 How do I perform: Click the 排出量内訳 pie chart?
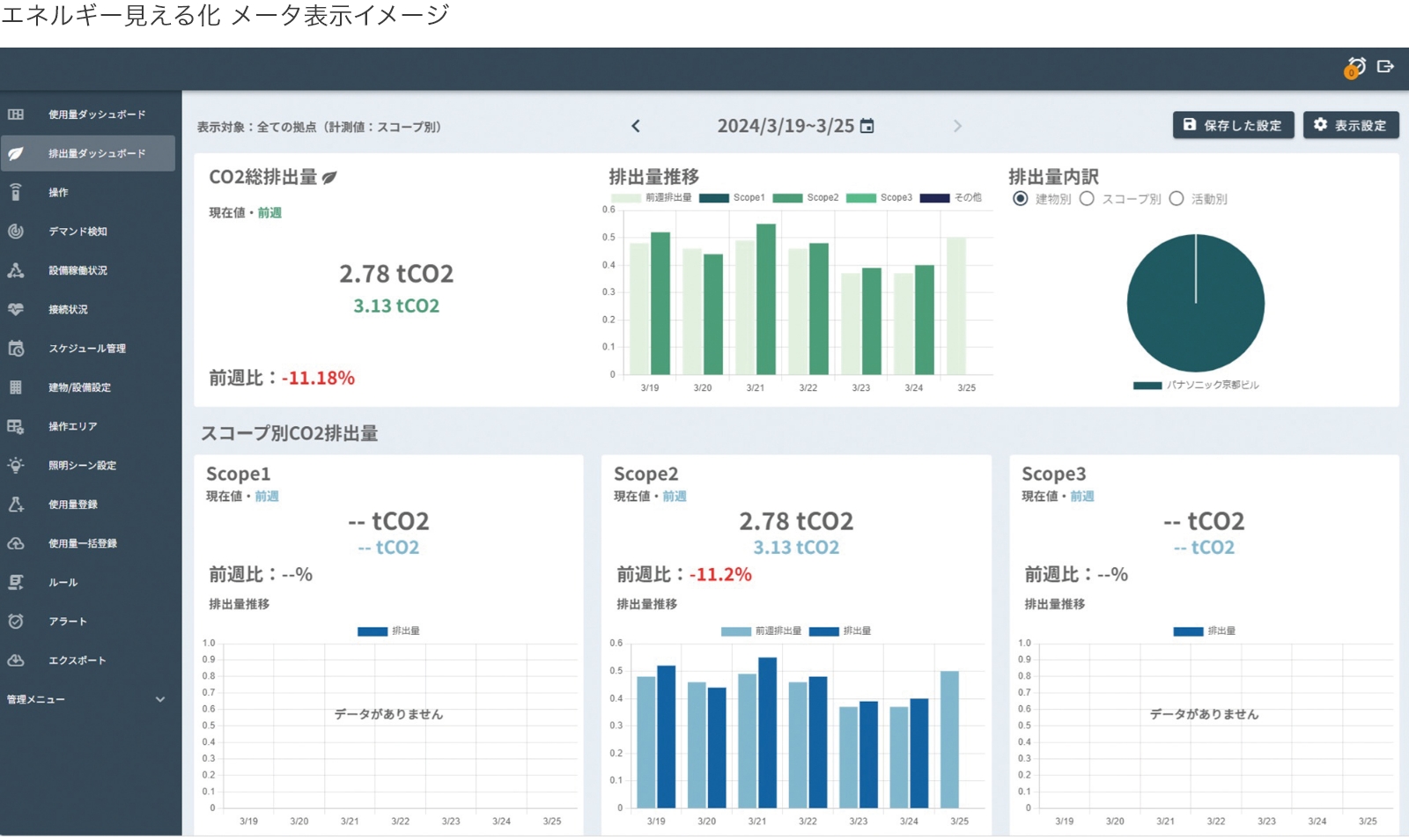(1195, 303)
